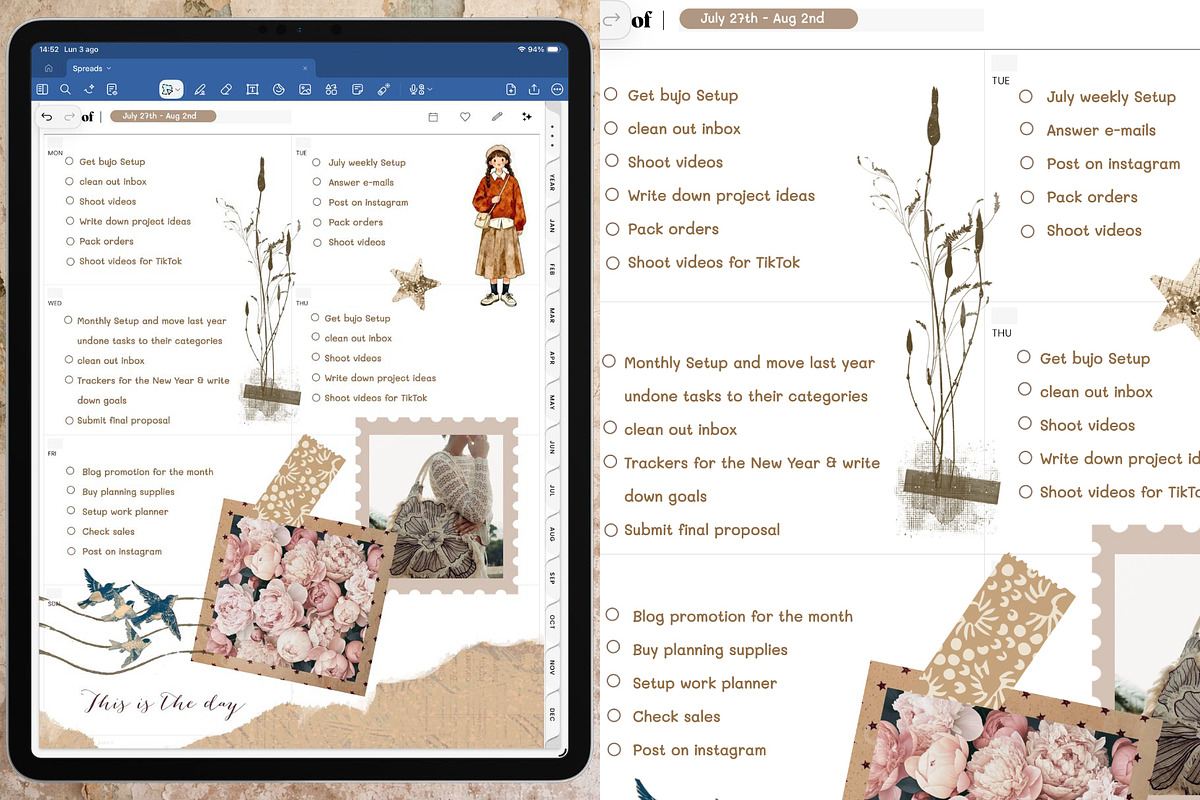1200x800 pixels.
Task: Select the laser pointer tool
Action: click(384, 89)
